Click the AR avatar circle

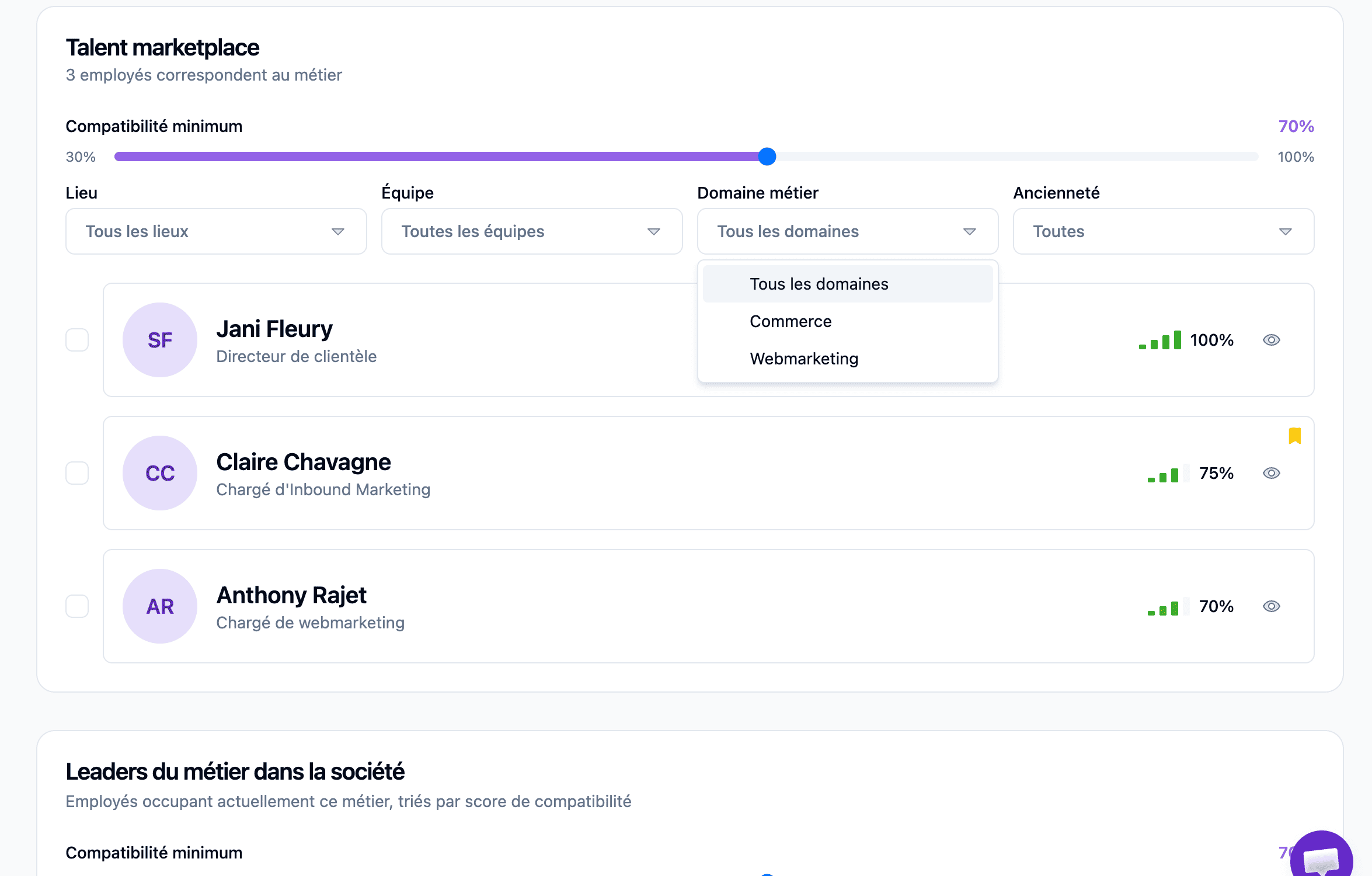point(160,606)
